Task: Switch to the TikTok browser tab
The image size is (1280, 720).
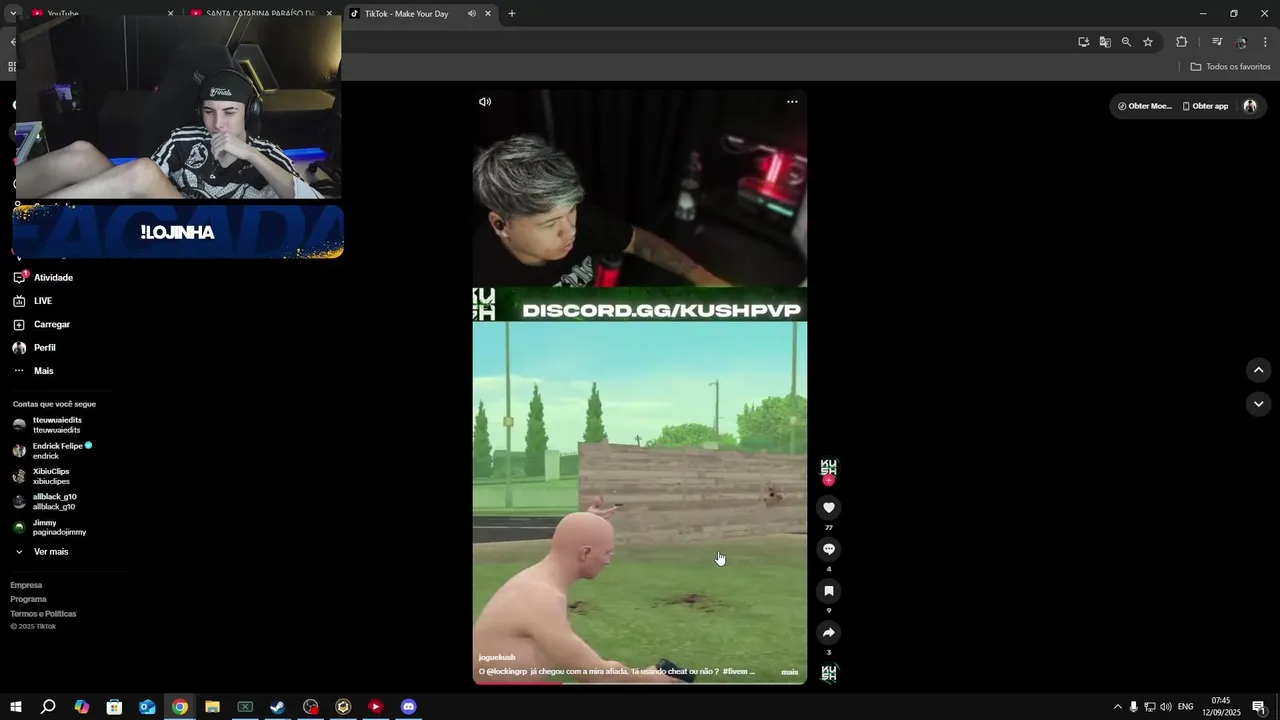Action: (x=406, y=14)
